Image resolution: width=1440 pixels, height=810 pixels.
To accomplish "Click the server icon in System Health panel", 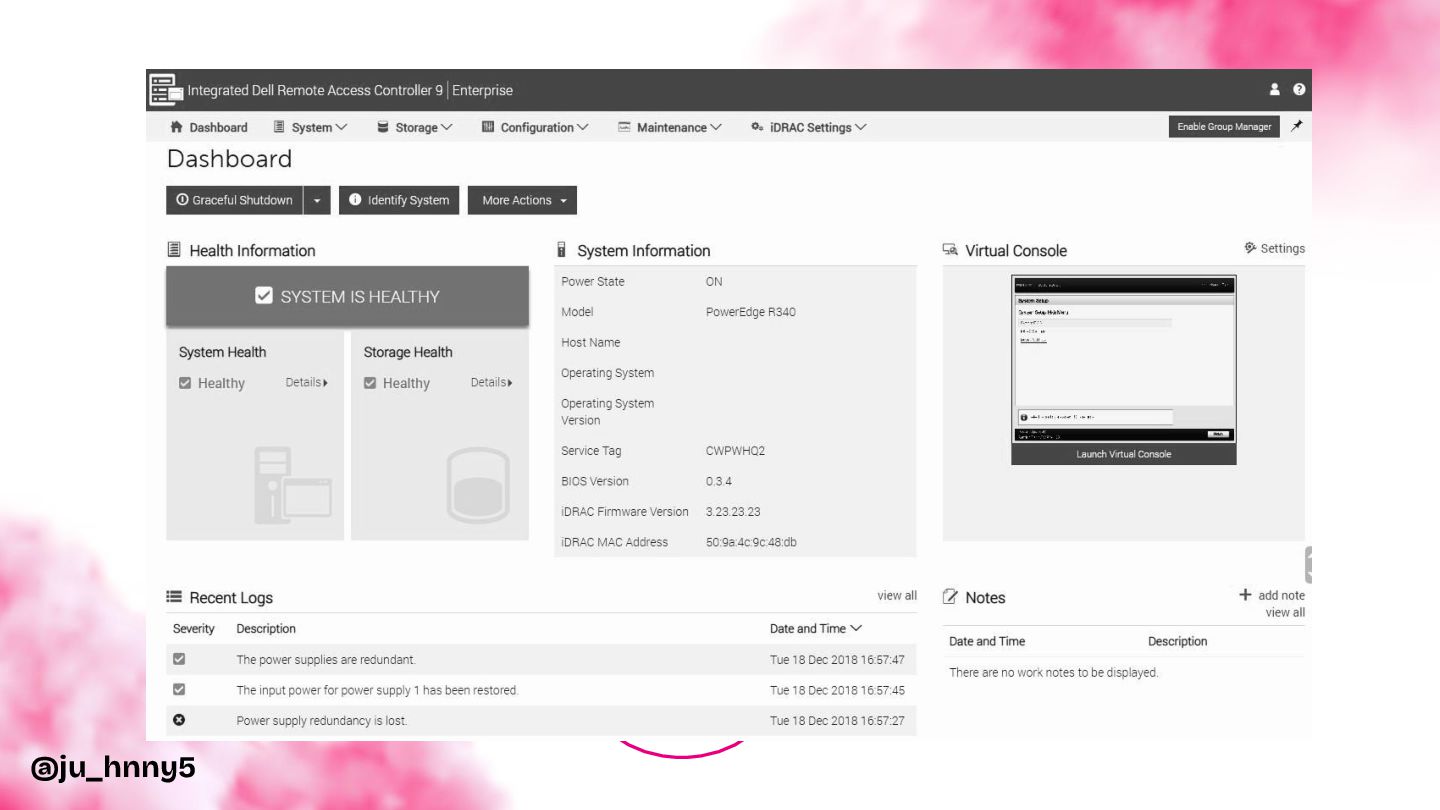I will [291, 486].
